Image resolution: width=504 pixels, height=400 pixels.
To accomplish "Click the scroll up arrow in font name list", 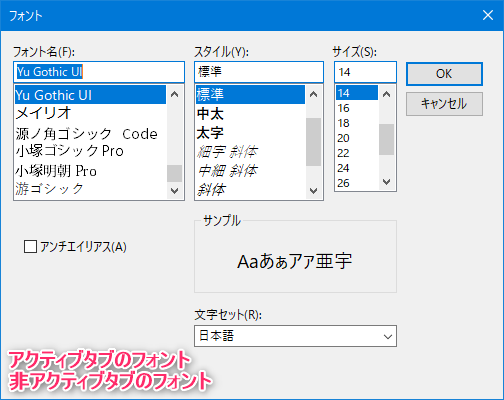I will (174, 95).
